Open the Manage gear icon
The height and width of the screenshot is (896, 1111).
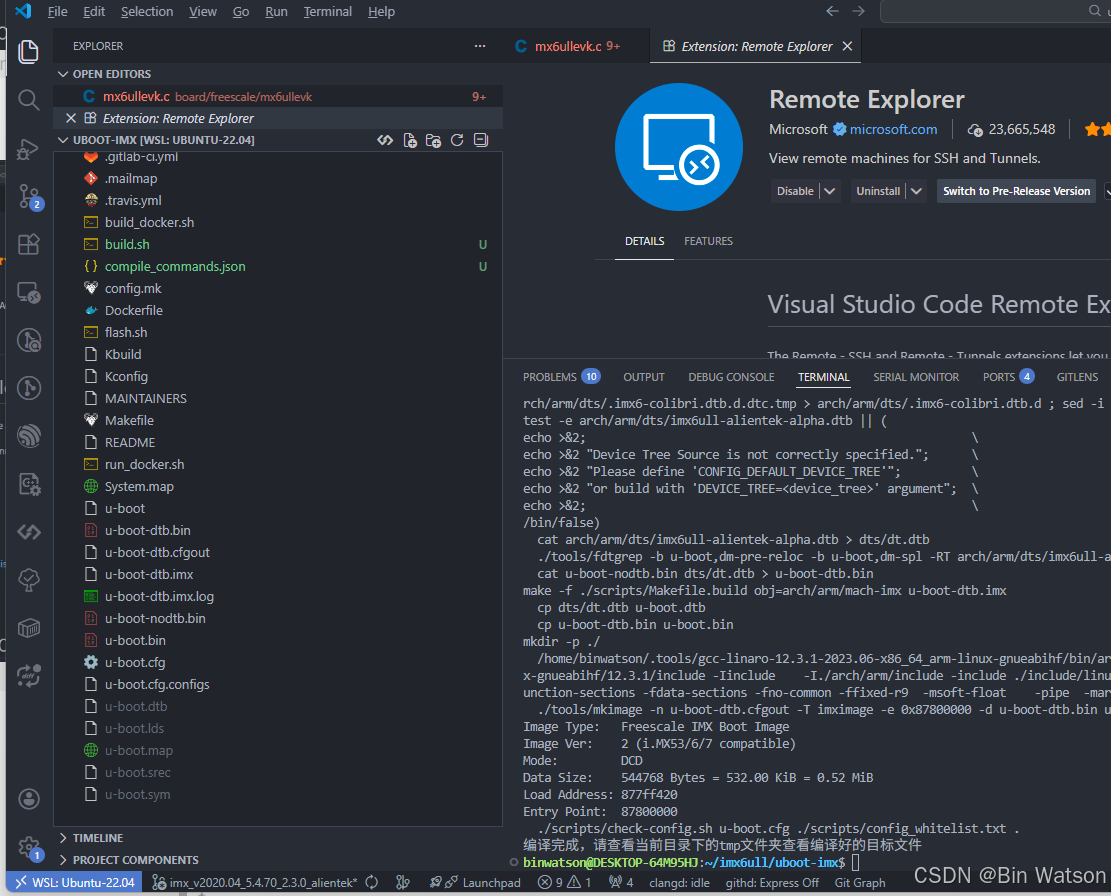click(30, 847)
